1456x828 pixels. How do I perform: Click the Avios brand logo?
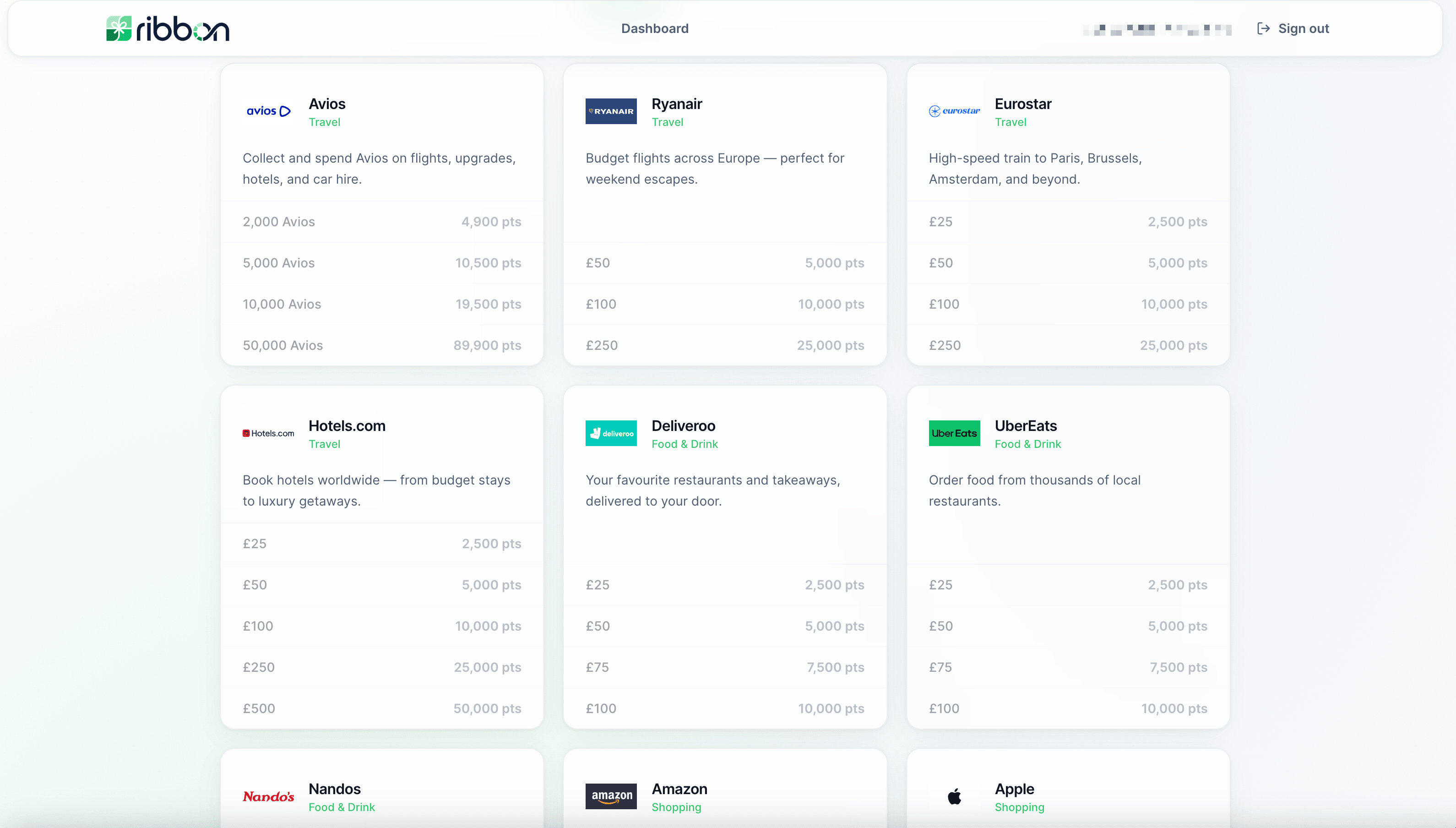click(x=268, y=111)
